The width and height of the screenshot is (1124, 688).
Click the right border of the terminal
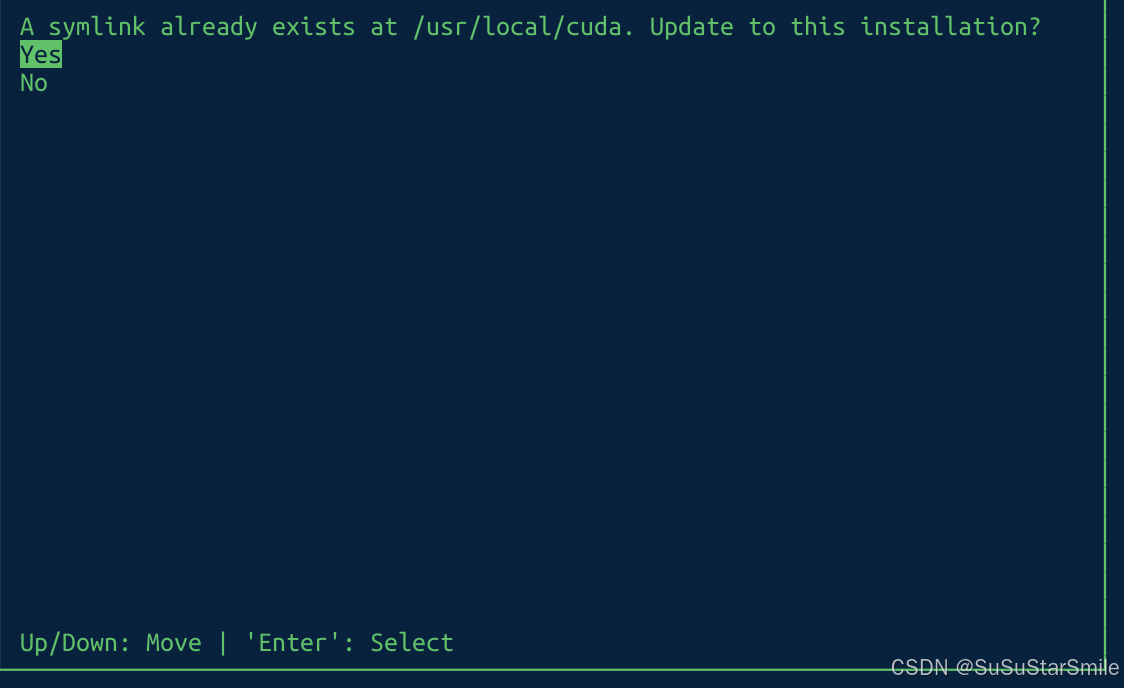pyautogui.click(x=1104, y=350)
